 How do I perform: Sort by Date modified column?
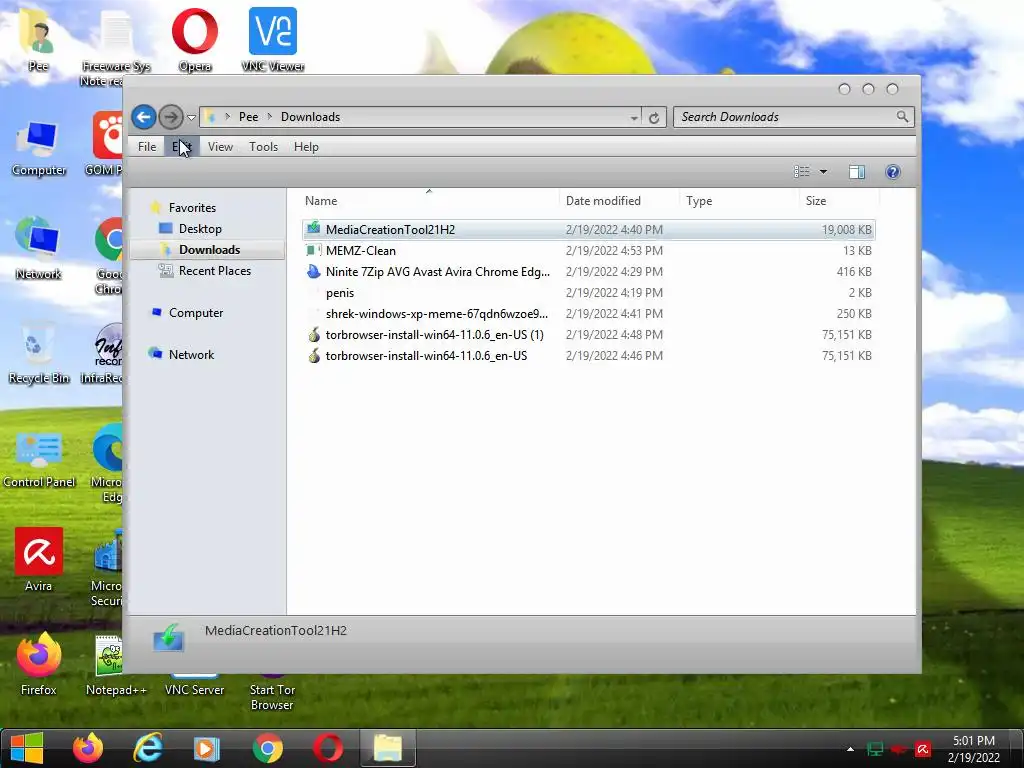[619, 201]
